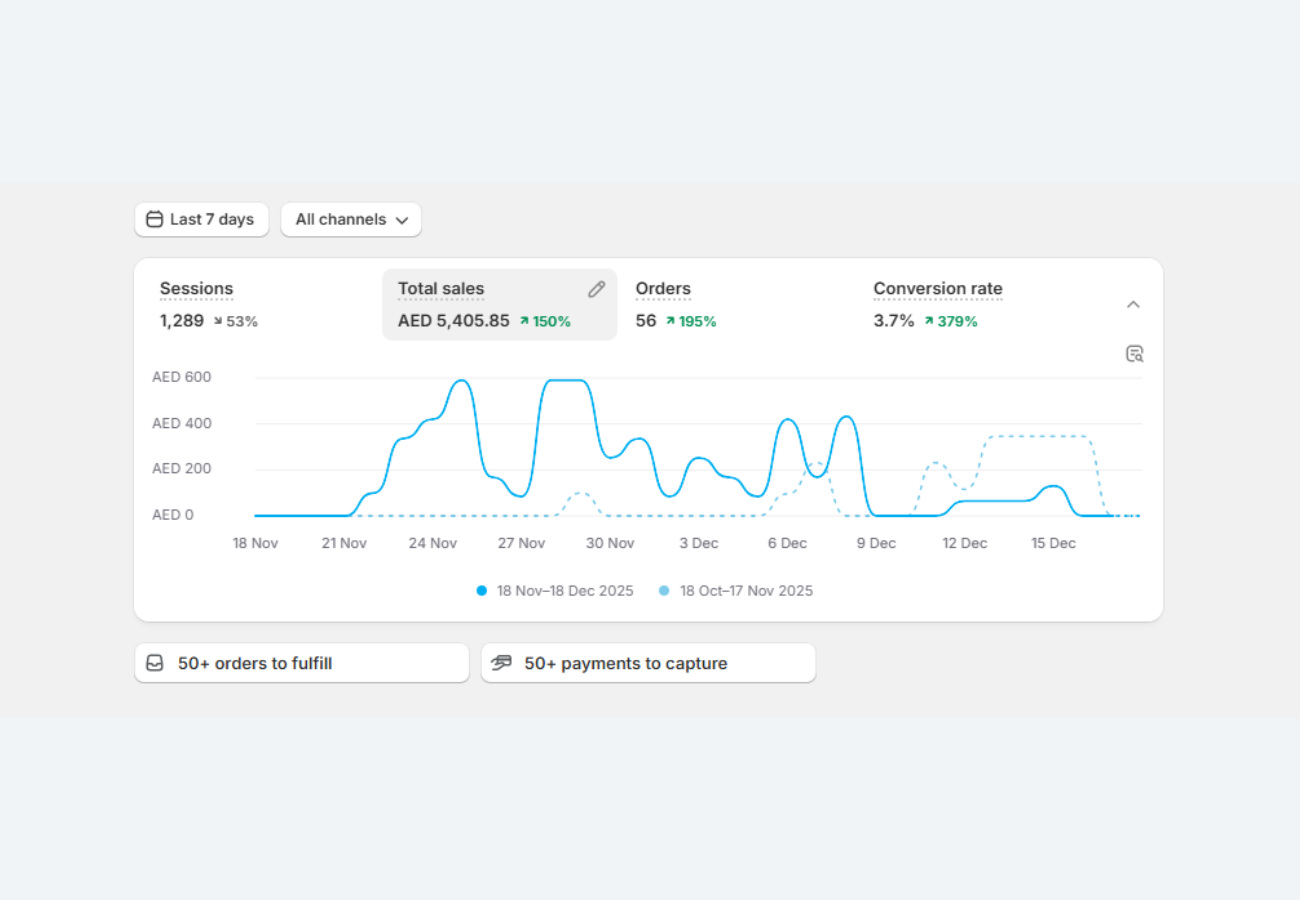Viewport: 1300px width, 900px height.
Task: Click the inbox icon for orders to fulfill
Action: tap(155, 663)
